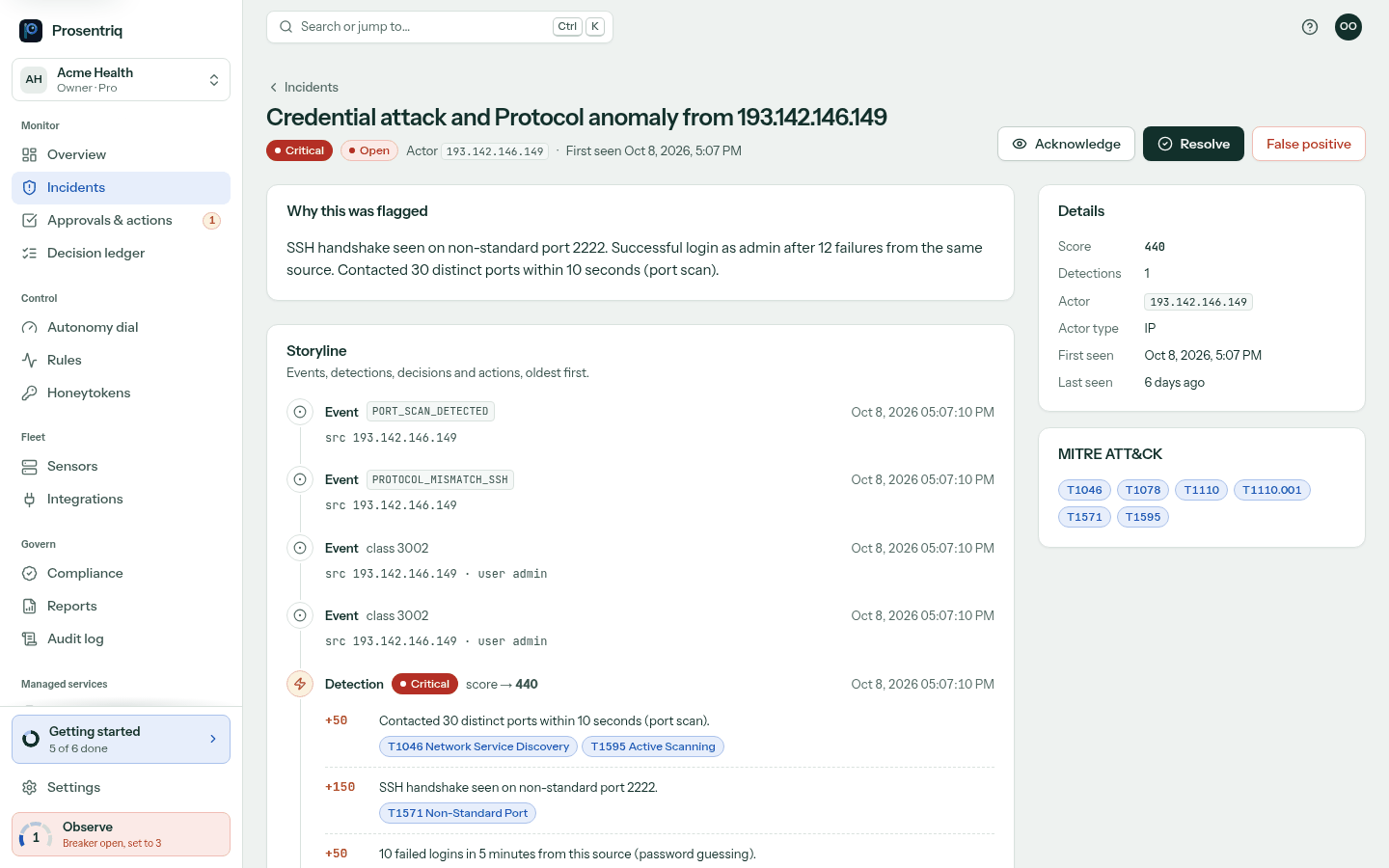
Task: Resolve the incident
Action: (1193, 144)
